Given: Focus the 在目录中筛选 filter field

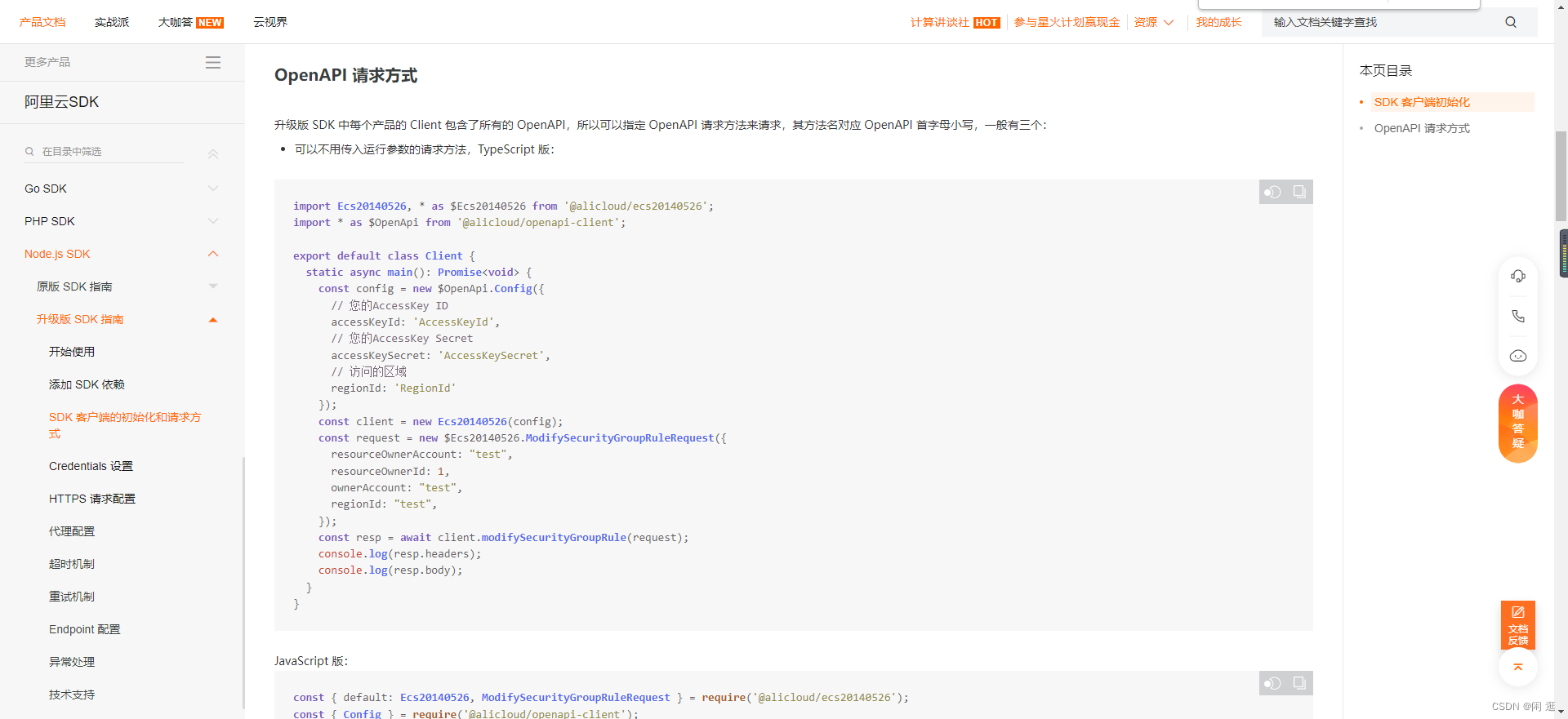Looking at the screenshot, I should [105, 151].
